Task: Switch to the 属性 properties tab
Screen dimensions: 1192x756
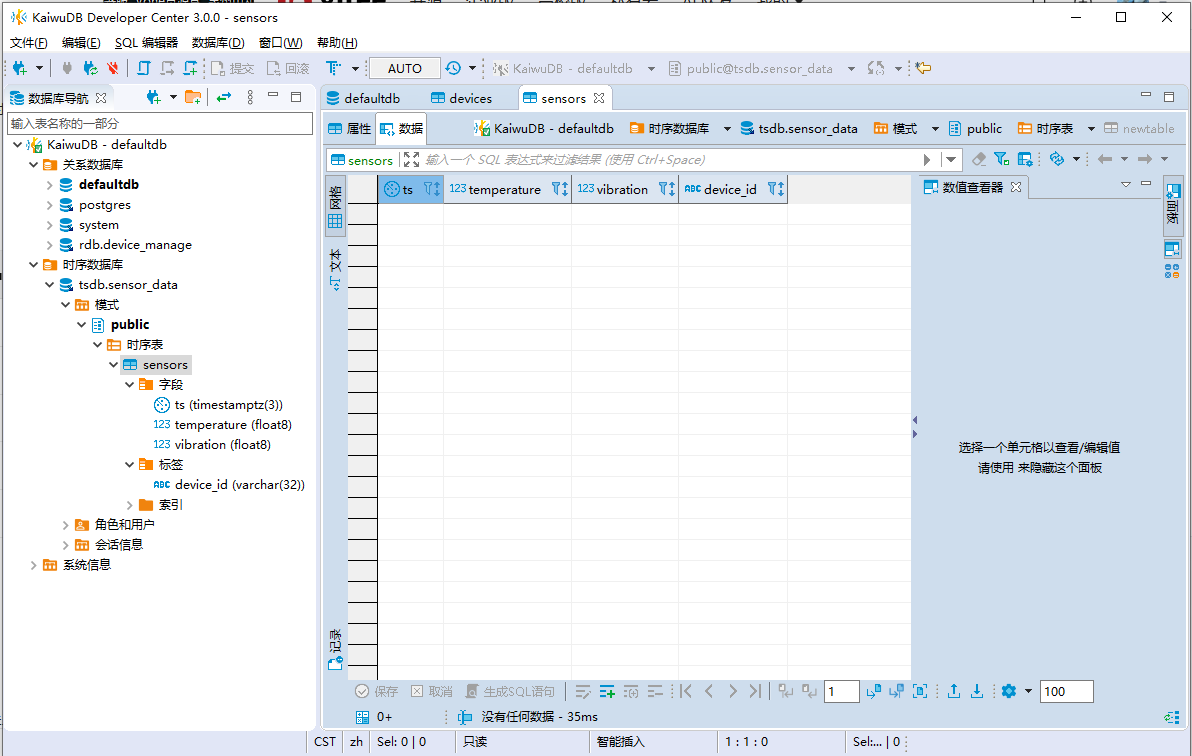Action: (x=350, y=129)
